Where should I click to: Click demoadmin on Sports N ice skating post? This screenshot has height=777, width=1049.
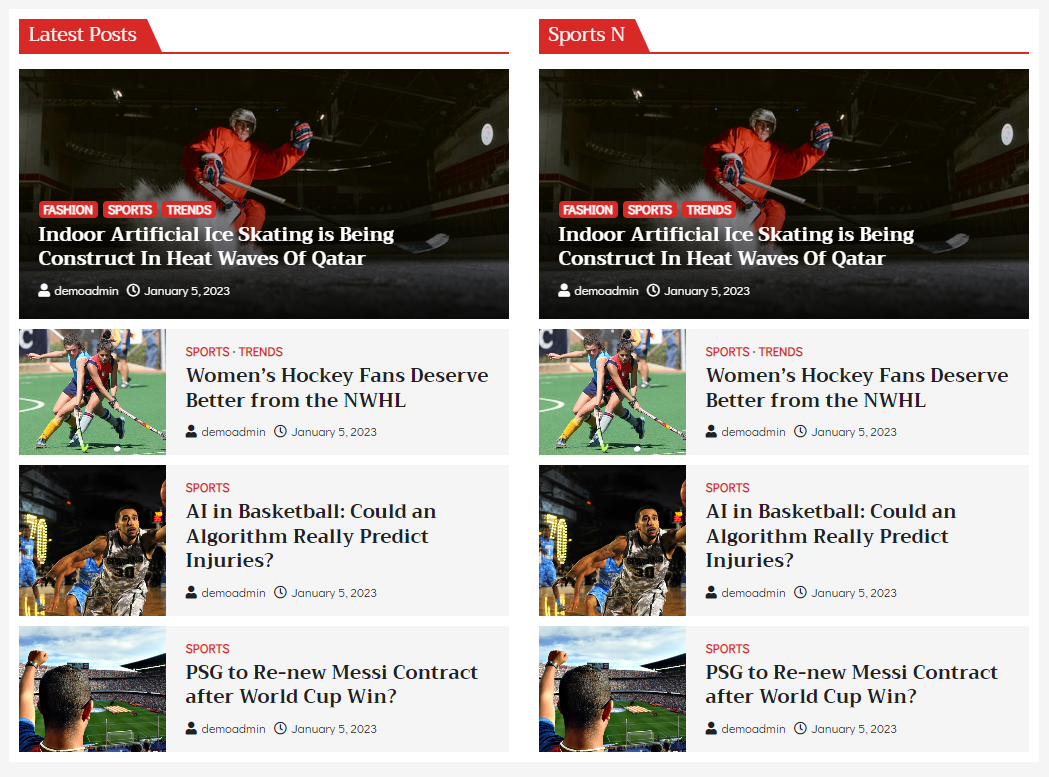[606, 290]
